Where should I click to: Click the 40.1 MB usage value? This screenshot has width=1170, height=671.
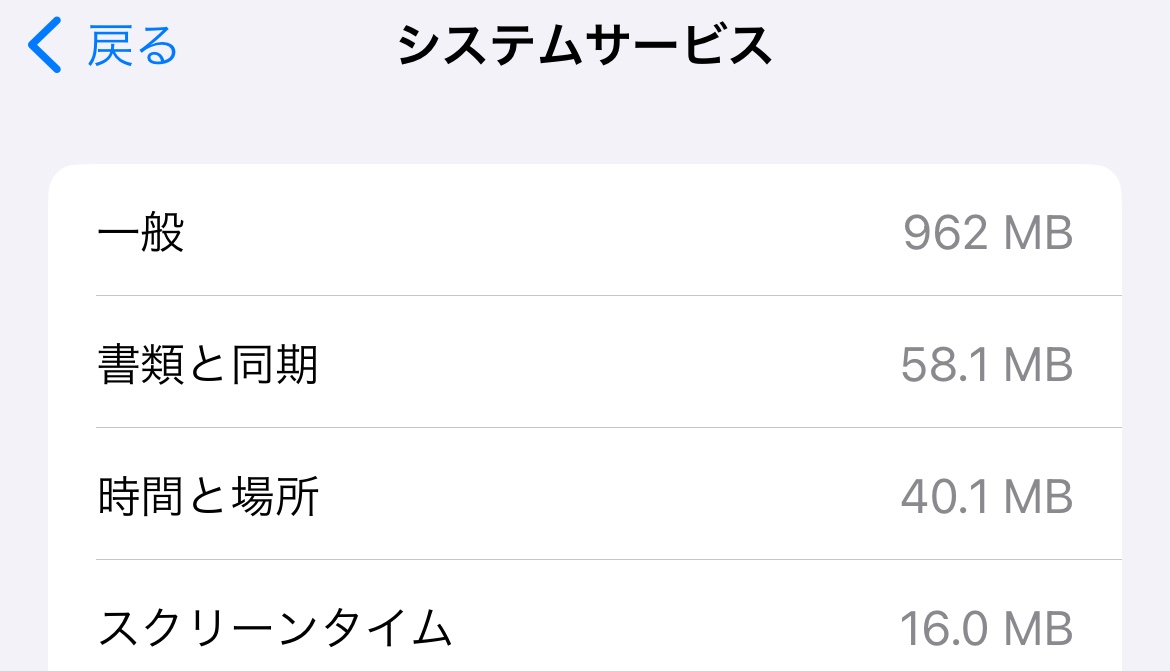point(986,497)
